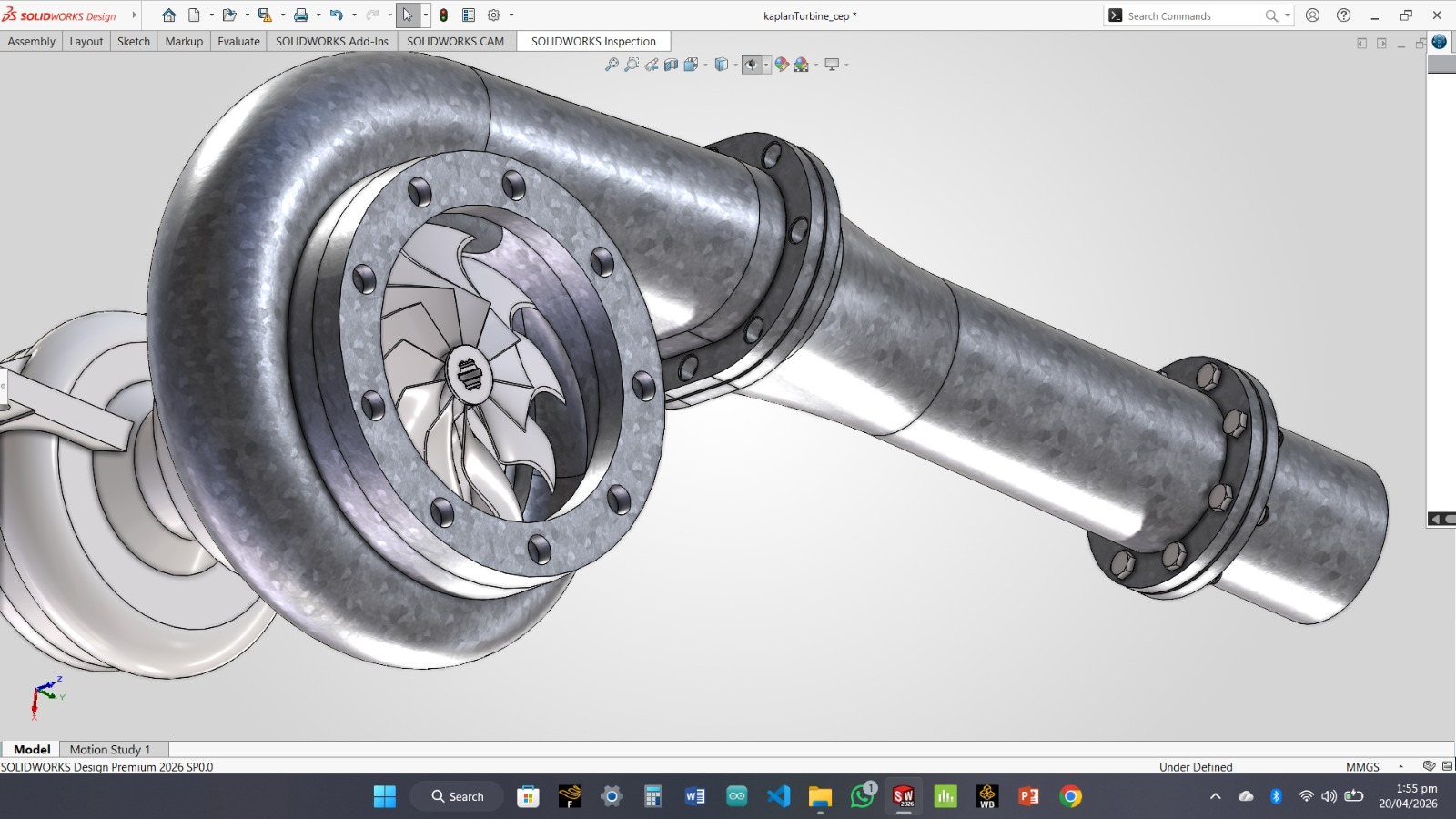Click the Home icon in the toolbar
The image size is (1456, 819).
[x=168, y=15]
